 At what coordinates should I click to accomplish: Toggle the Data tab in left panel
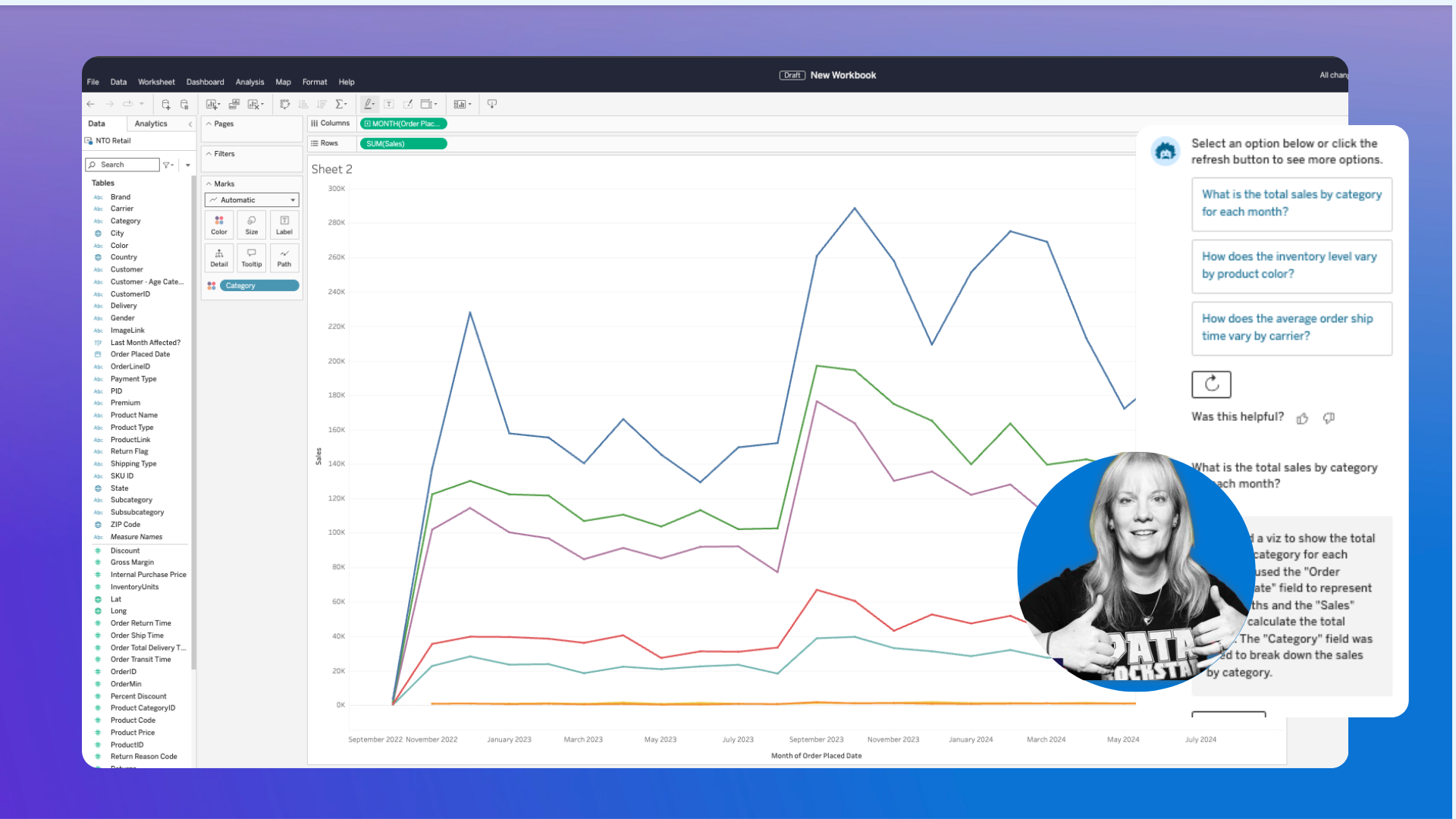pyautogui.click(x=97, y=123)
